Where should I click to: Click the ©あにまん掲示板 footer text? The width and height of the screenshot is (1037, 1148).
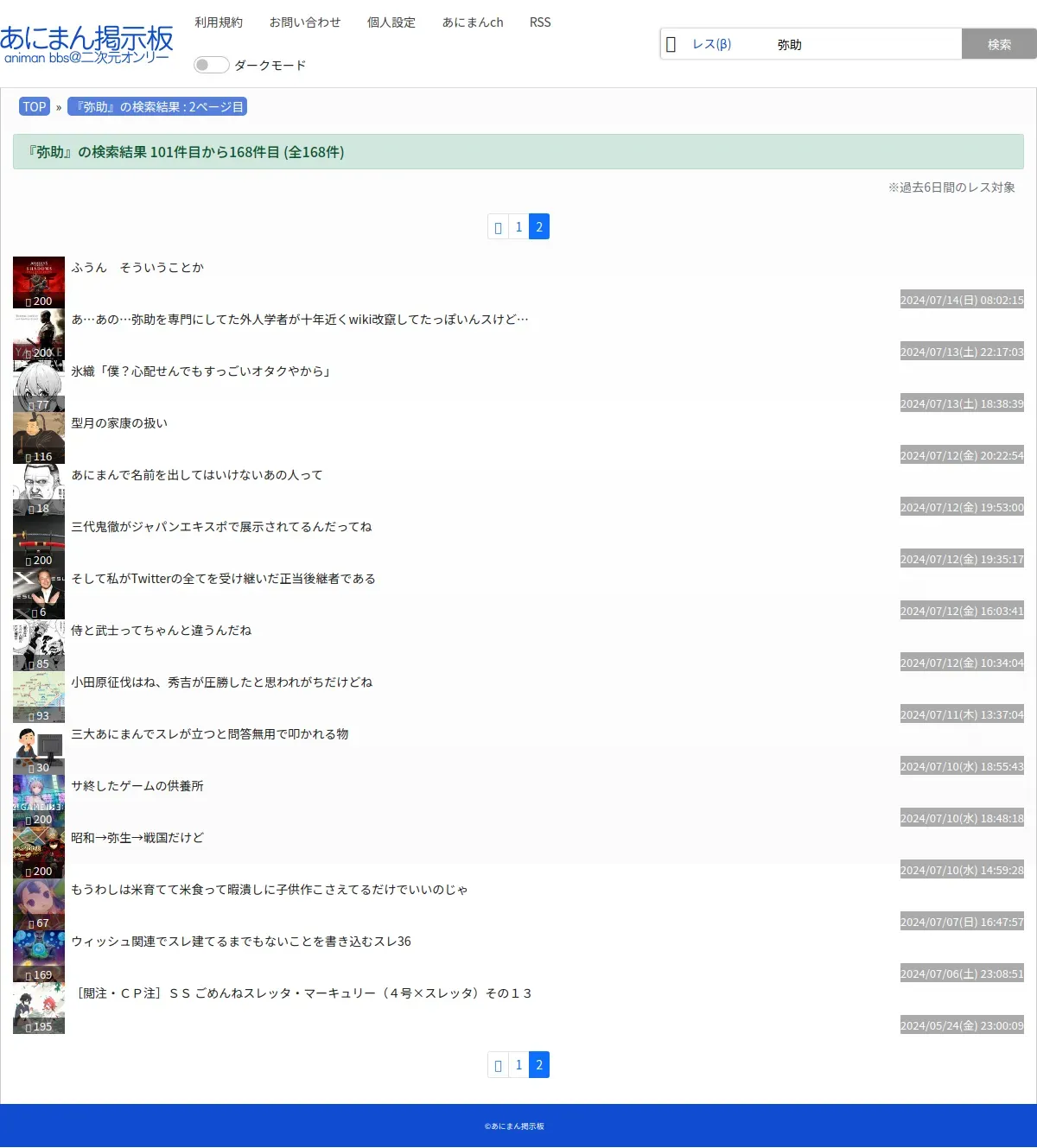pyautogui.click(x=514, y=1126)
